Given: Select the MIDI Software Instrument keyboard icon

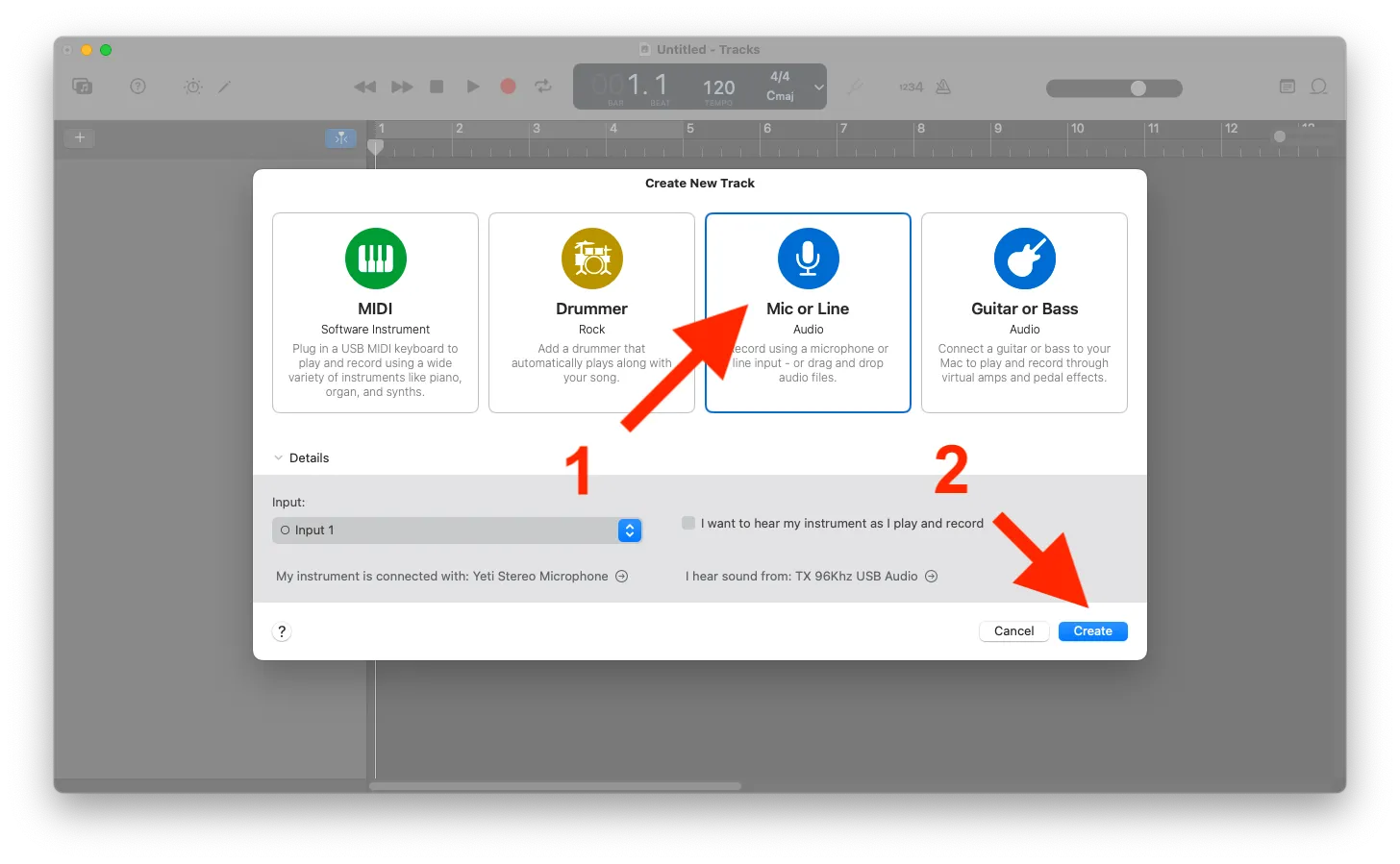Looking at the screenshot, I should tap(375, 258).
